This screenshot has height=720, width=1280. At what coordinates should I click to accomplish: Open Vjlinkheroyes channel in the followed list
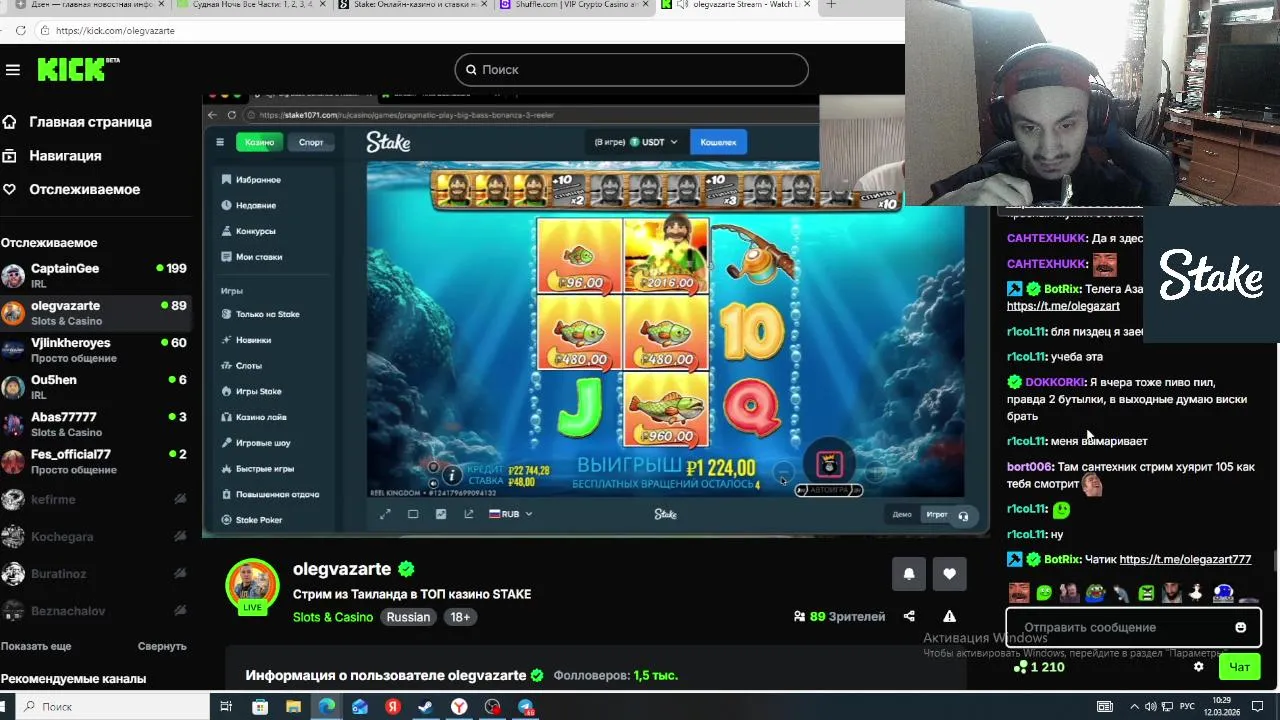point(95,350)
